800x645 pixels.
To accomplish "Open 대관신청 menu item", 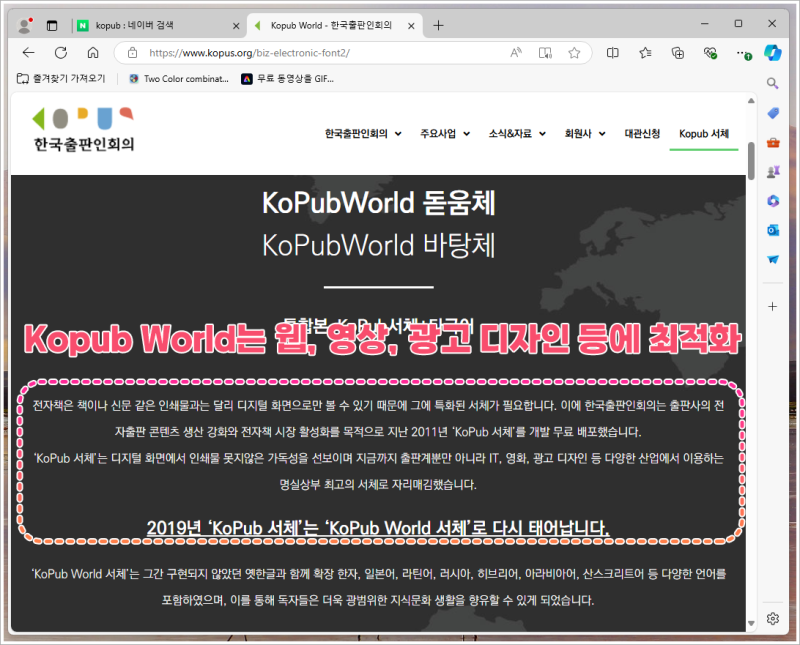I will pos(642,134).
